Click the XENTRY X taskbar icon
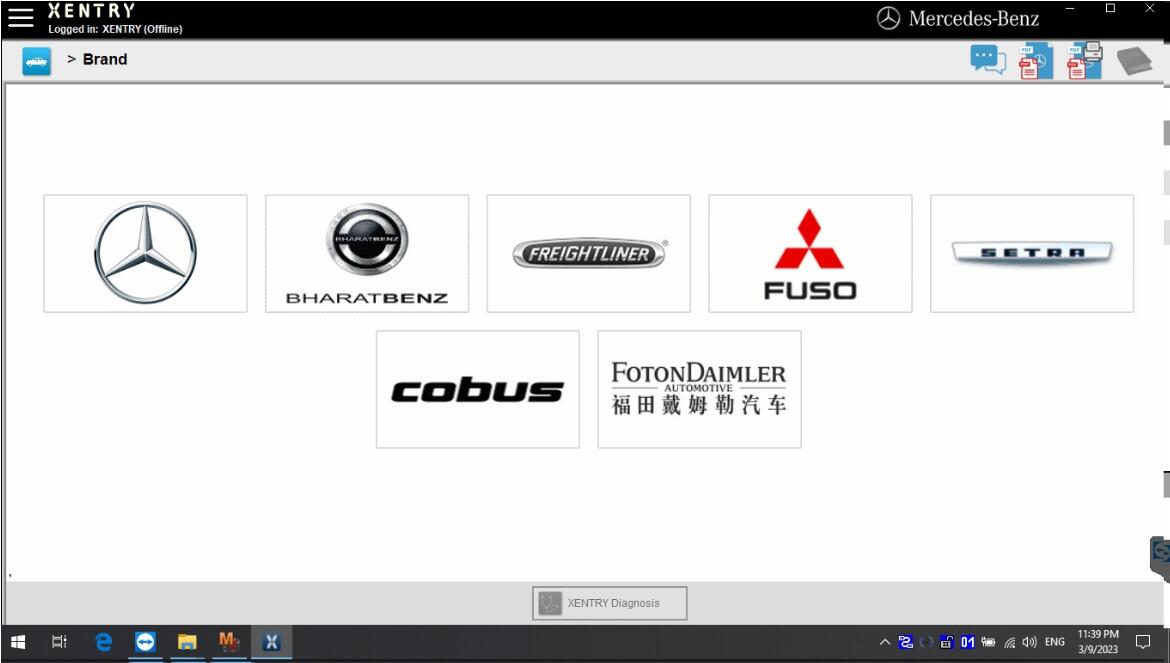This screenshot has width=1170, height=663. click(271, 642)
